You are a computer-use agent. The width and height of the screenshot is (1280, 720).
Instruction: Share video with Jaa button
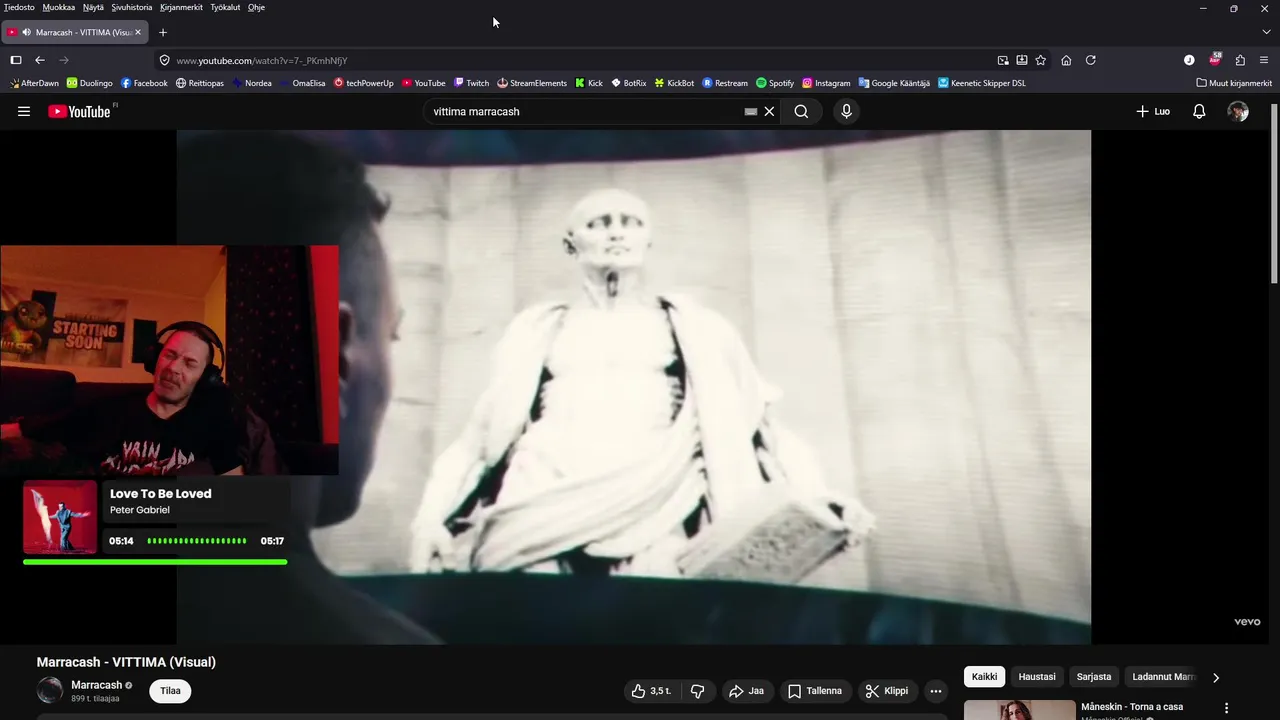pyautogui.click(x=746, y=691)
